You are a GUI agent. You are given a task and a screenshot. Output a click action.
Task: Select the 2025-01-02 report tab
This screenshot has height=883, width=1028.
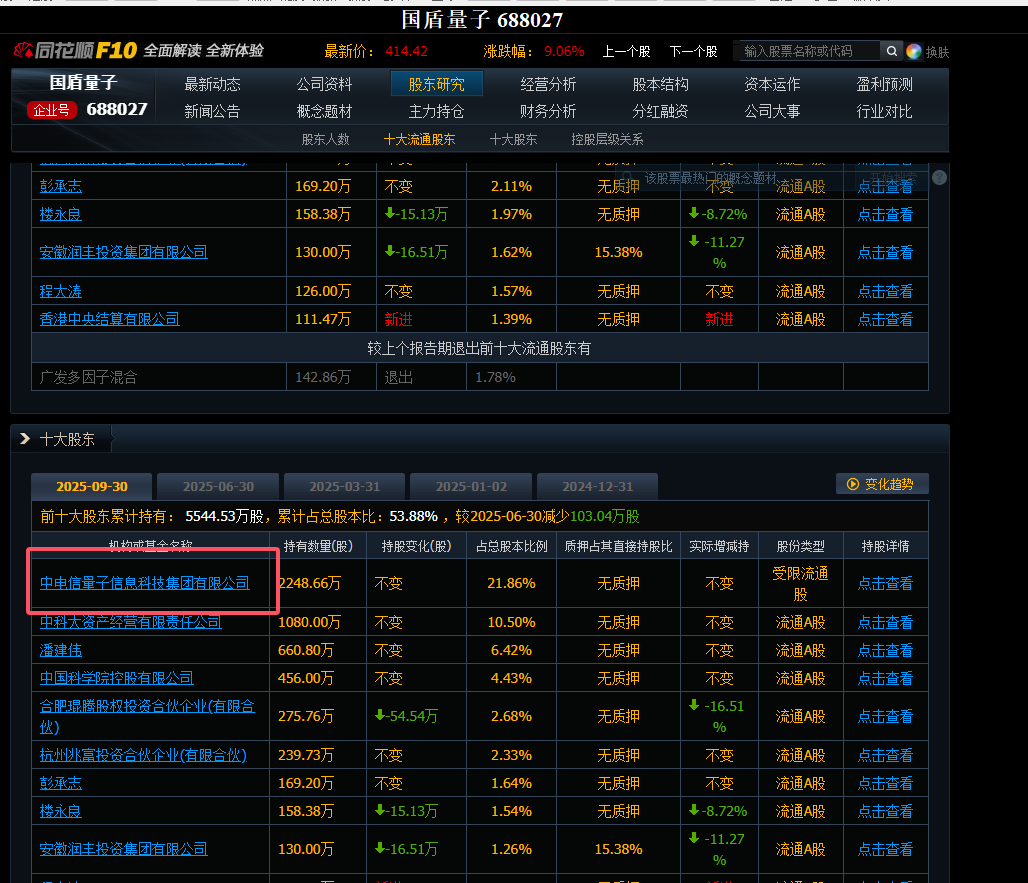471,486
